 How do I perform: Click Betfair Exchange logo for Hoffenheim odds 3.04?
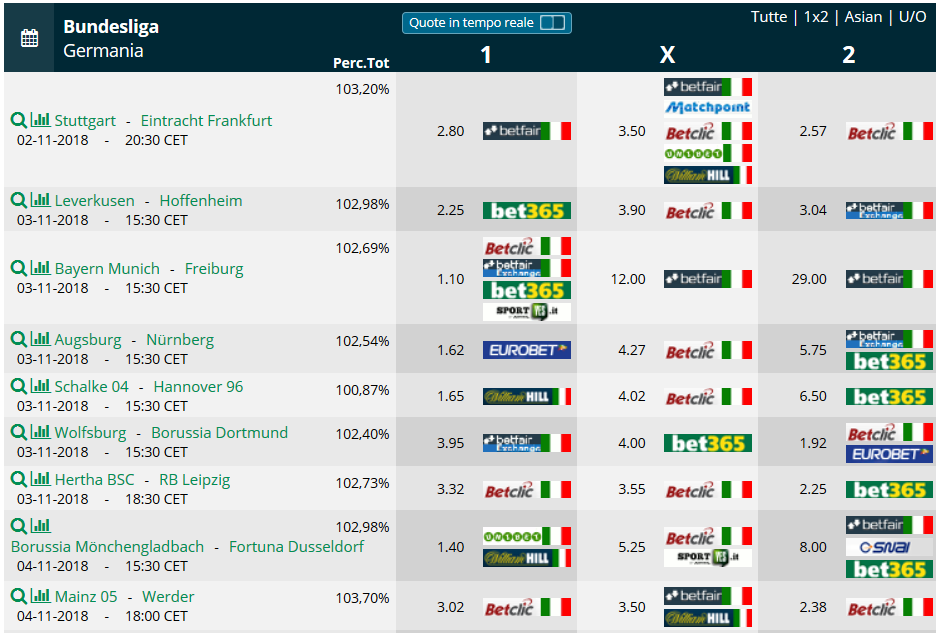coord(889,210)
